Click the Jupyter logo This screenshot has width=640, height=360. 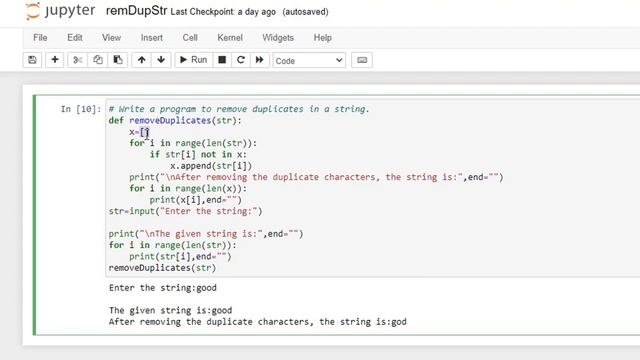[x=60, y=11]
